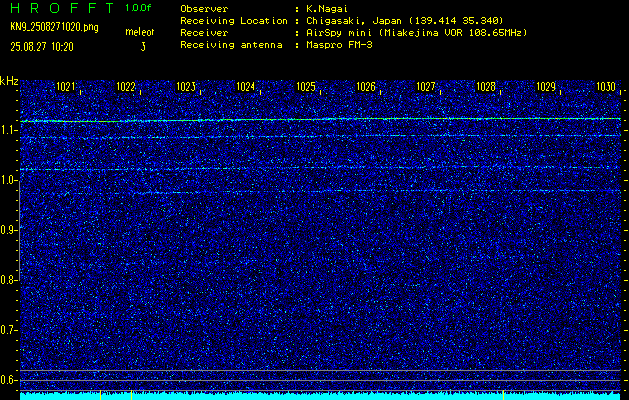The height and width of the screenshot is (400, 629).
Task: Click the 1.0 frequency axis label
Action: [7, 181]
